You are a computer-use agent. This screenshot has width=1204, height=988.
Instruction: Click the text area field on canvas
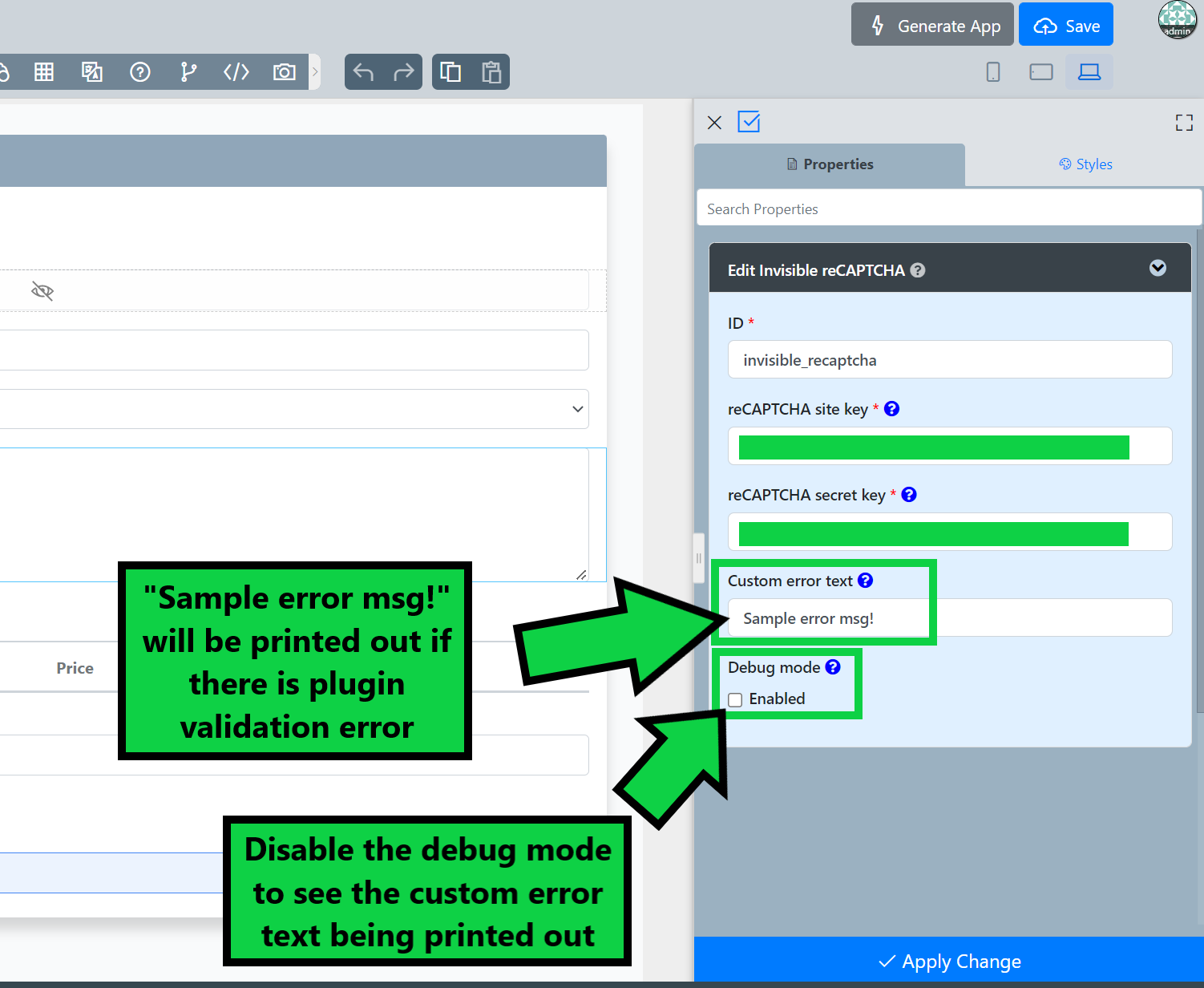[295, 515]
